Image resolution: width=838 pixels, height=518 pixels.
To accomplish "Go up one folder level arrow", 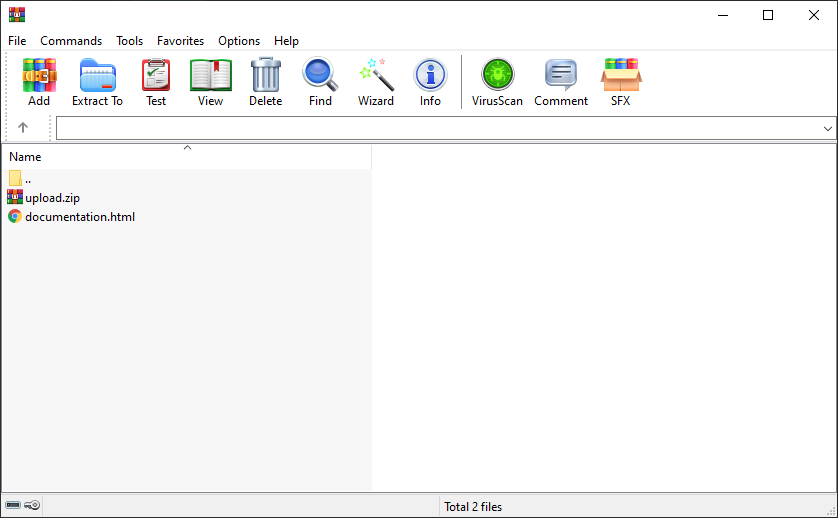I will click(x=23, y=128).
